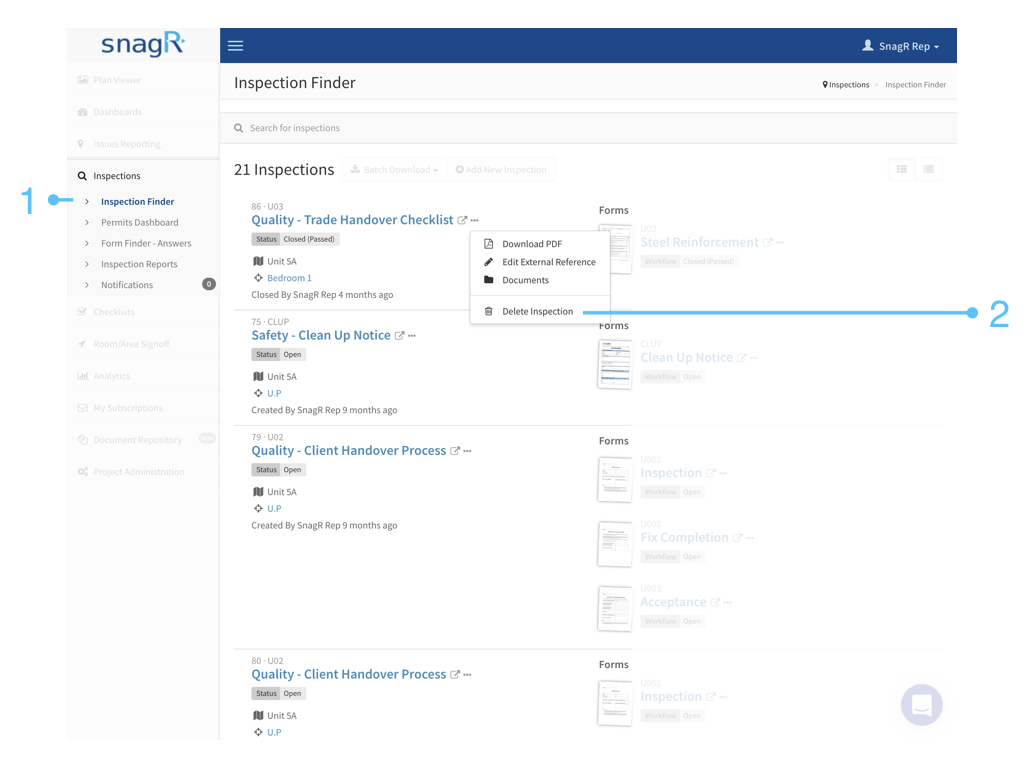Open Dashboards in sidebar
This screenshot has height=768, width=1024.
pyautogui.click(x=117, y=112)
